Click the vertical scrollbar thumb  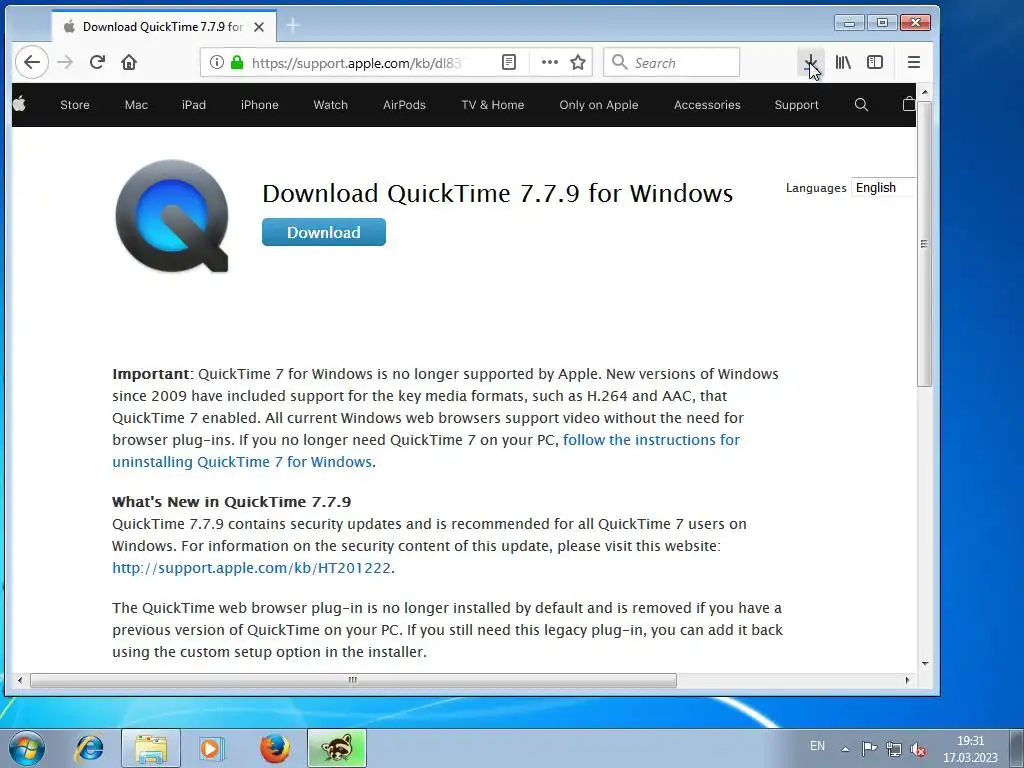click(x=924, y=244)
